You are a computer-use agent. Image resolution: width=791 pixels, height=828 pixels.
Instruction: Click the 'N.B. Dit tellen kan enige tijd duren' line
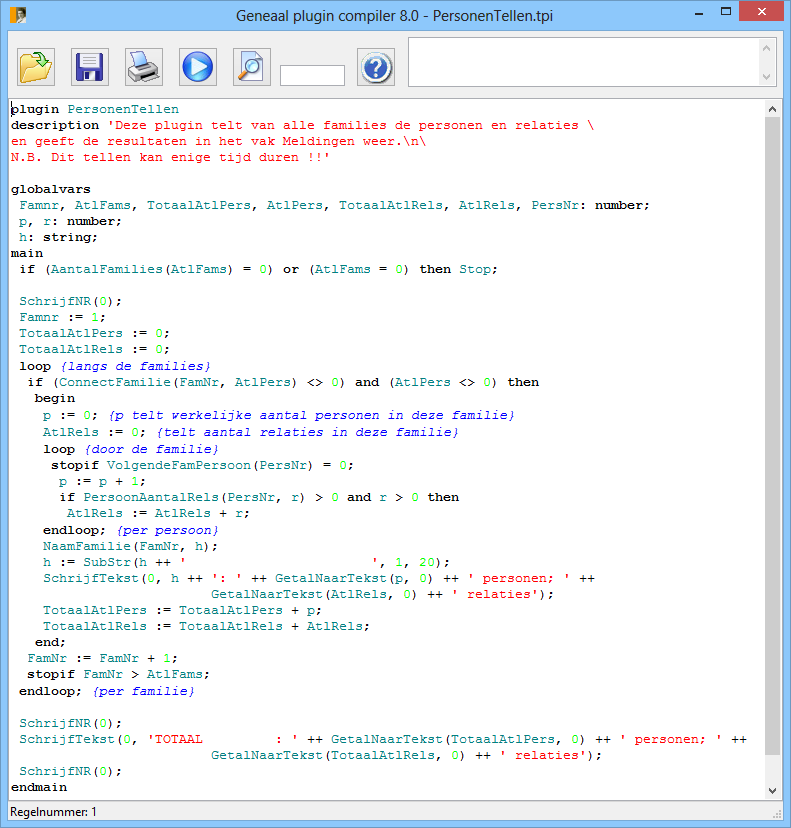tap(170, 157)
